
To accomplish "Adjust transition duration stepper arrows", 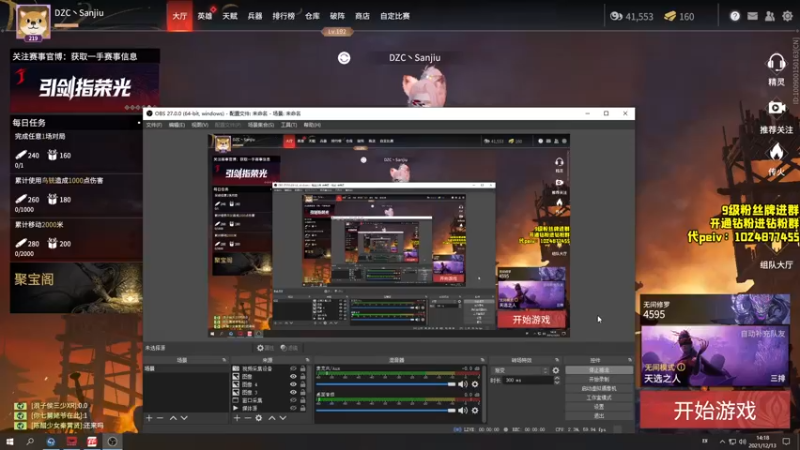I will 557,380.
